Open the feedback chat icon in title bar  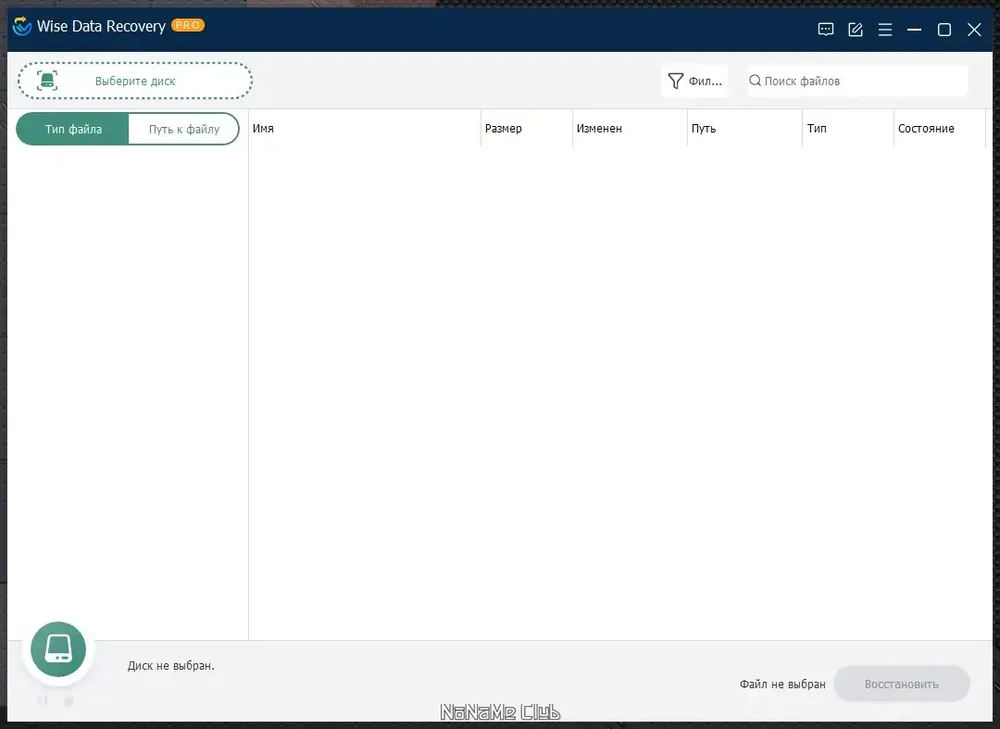point(825,29)
